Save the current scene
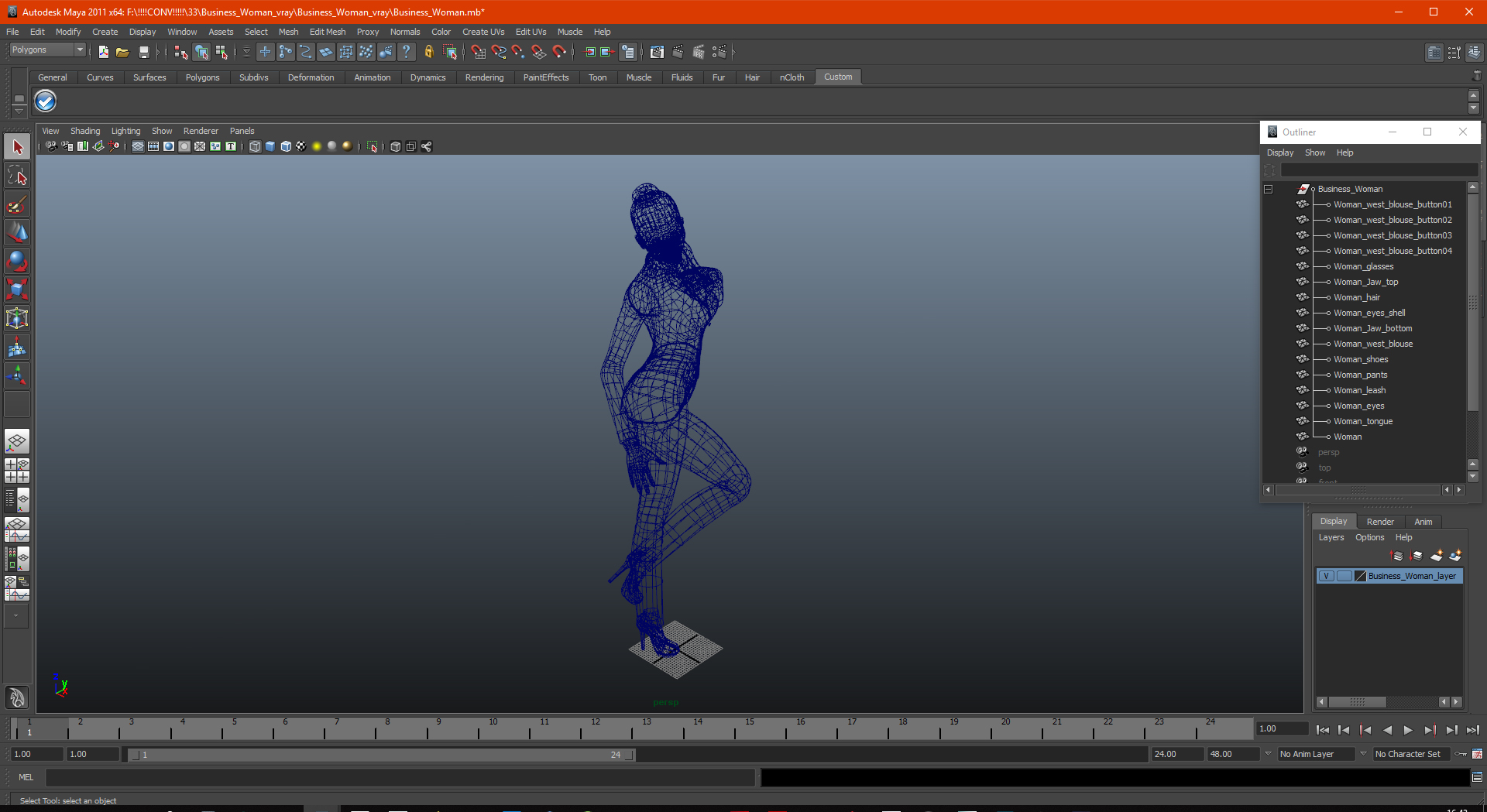 coord(143,52)
